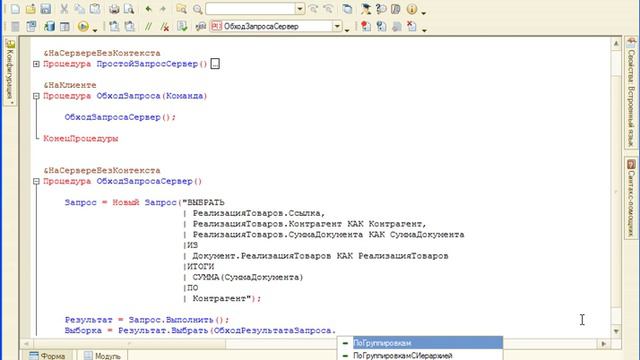Copy selection via the toolbar Copy icon
The height and width of the screenshot is (360, 640).
click(x=80, y=9)
